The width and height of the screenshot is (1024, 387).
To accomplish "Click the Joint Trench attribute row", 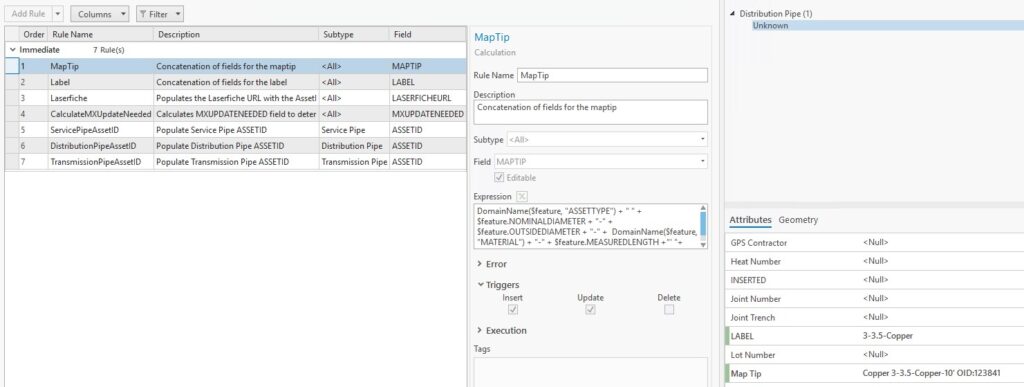I will tap(874, 318).
